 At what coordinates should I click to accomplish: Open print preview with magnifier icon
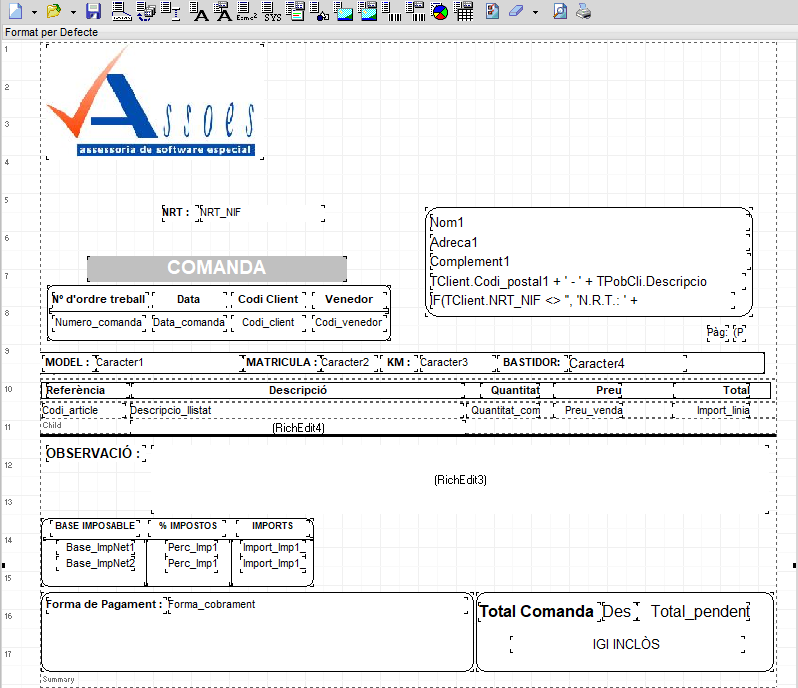(x=560, y=11)
